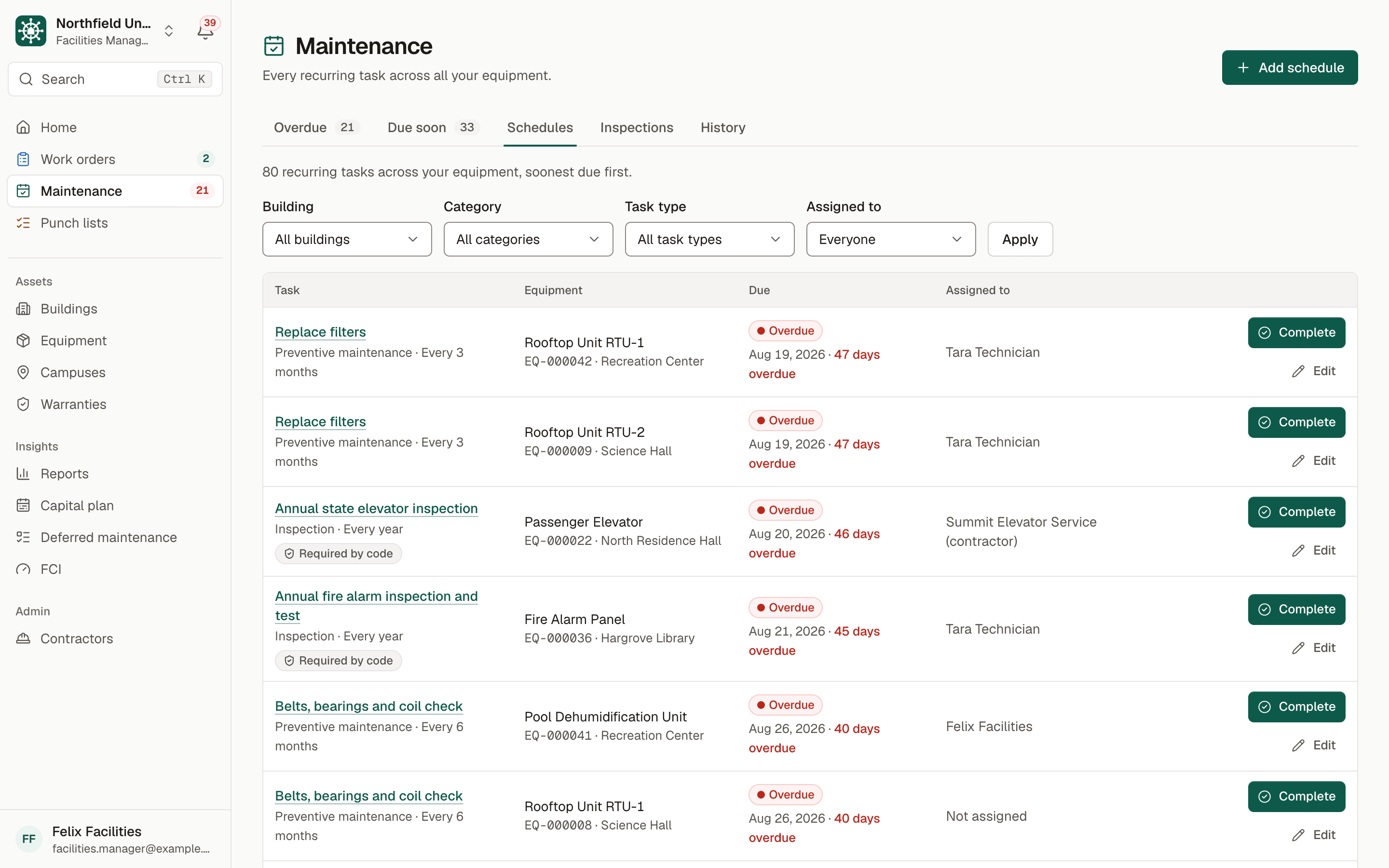Select Maintenance sidebar item
Screen dimensions: 1389x868
[115, 191]
